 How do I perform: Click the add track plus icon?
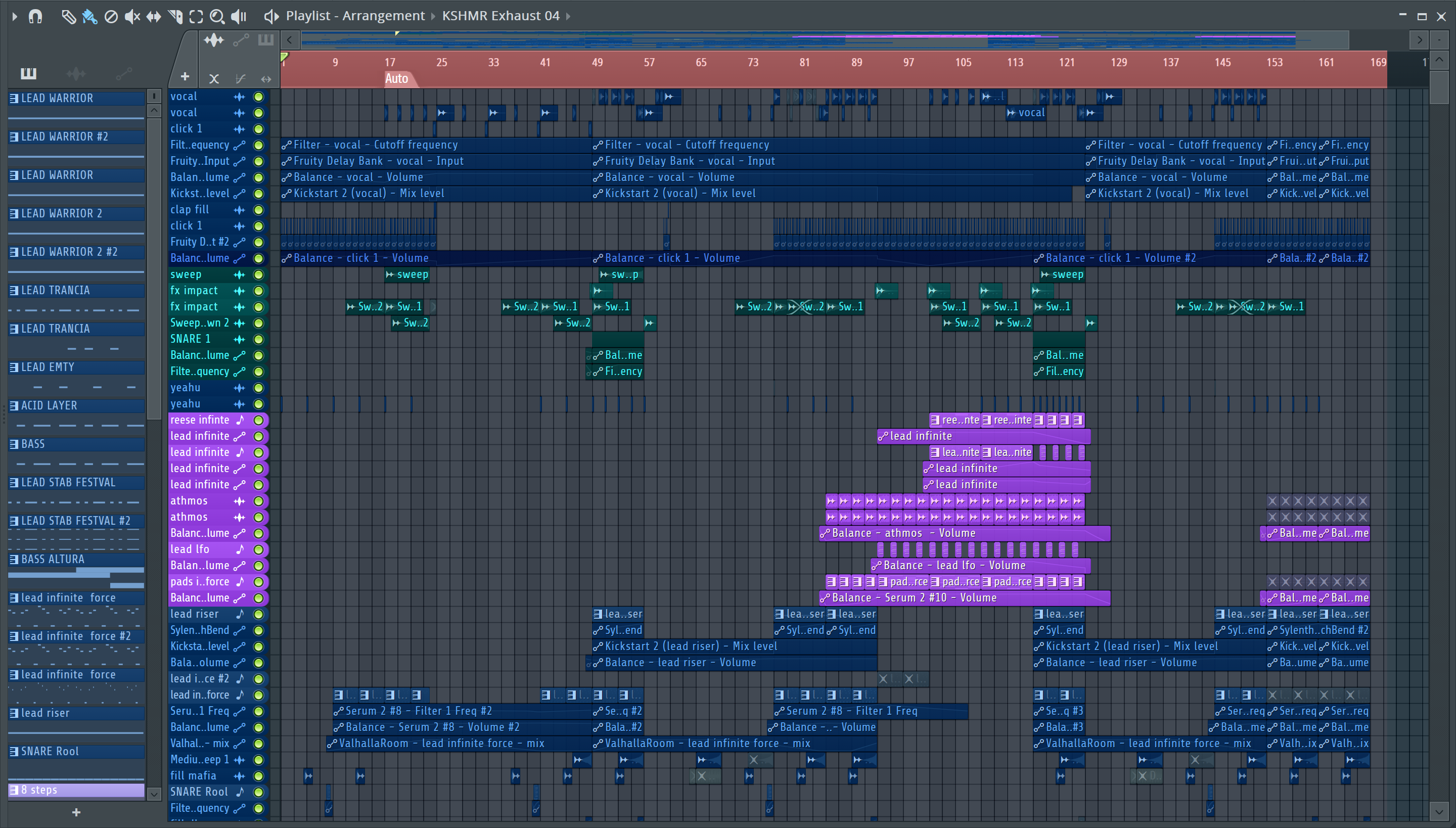click(x=184, y=77)
